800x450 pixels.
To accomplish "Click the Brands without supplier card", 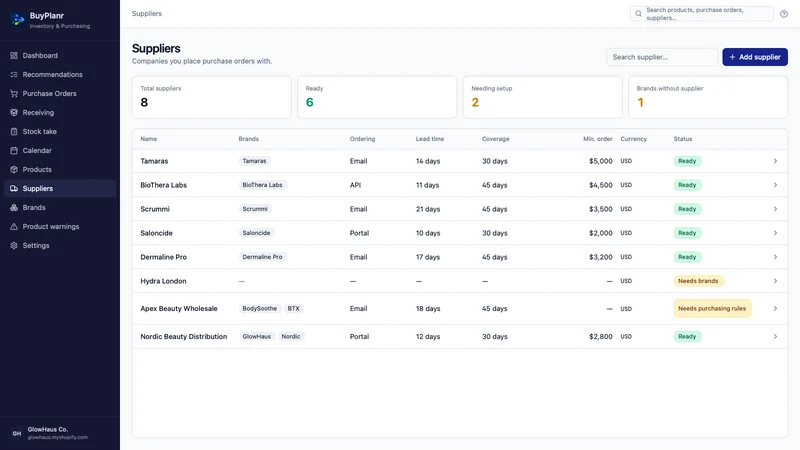I will (708, 97).
